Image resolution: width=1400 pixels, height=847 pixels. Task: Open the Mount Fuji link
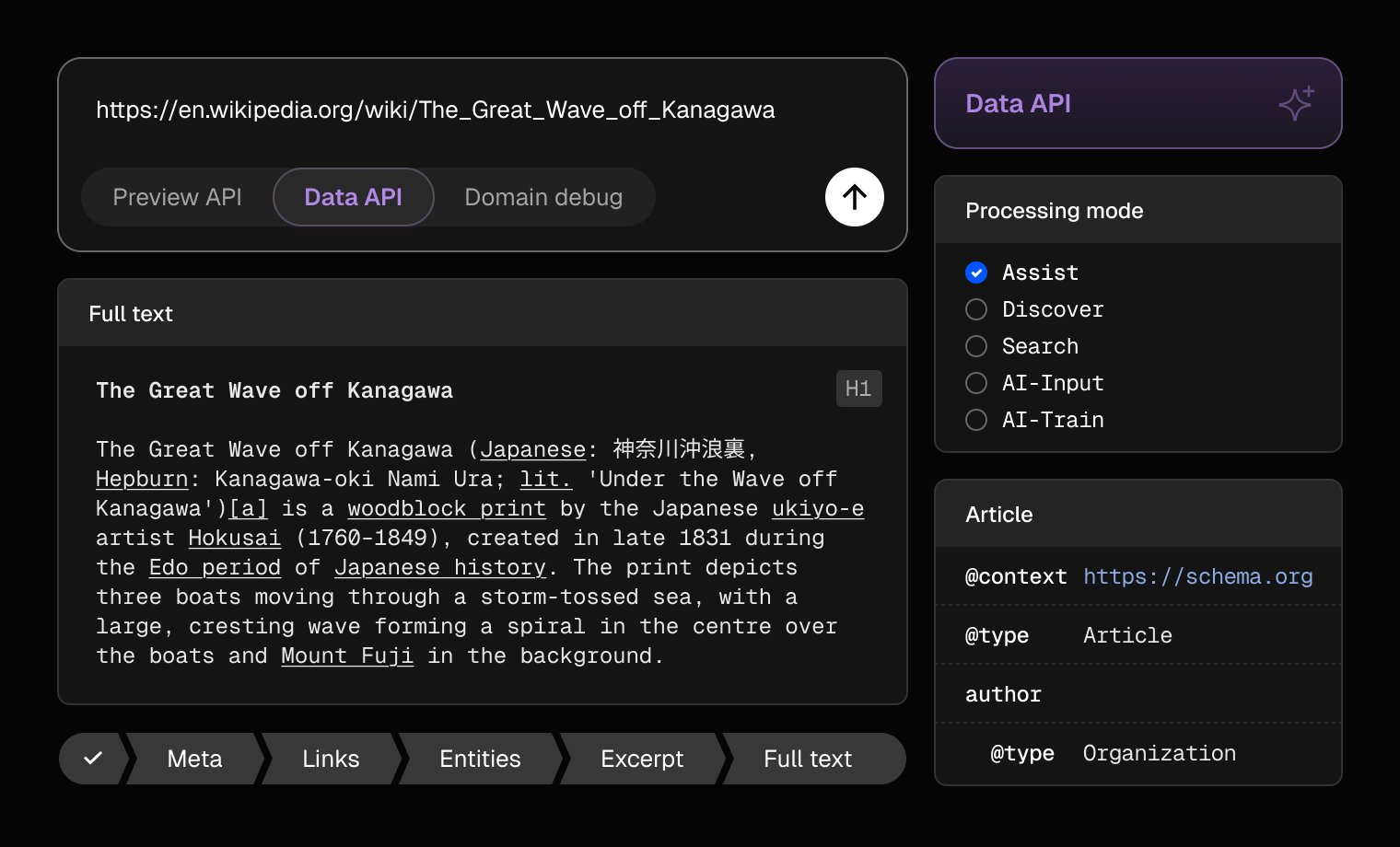pyautogui.click(x=347, y=656)
